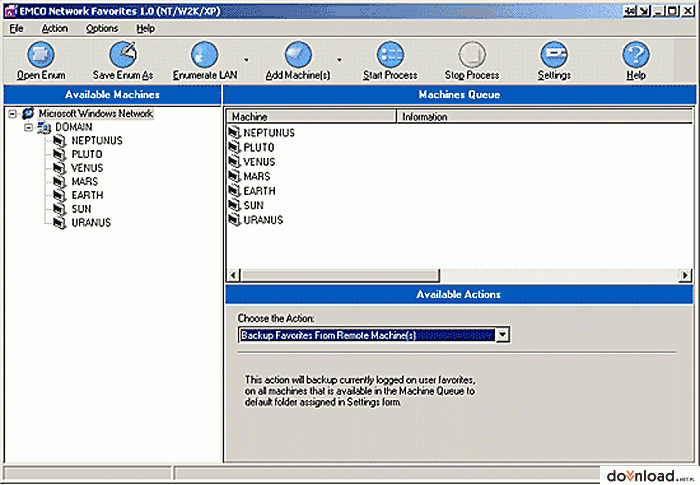Click the DOMAIN network icon

(45, 128)
